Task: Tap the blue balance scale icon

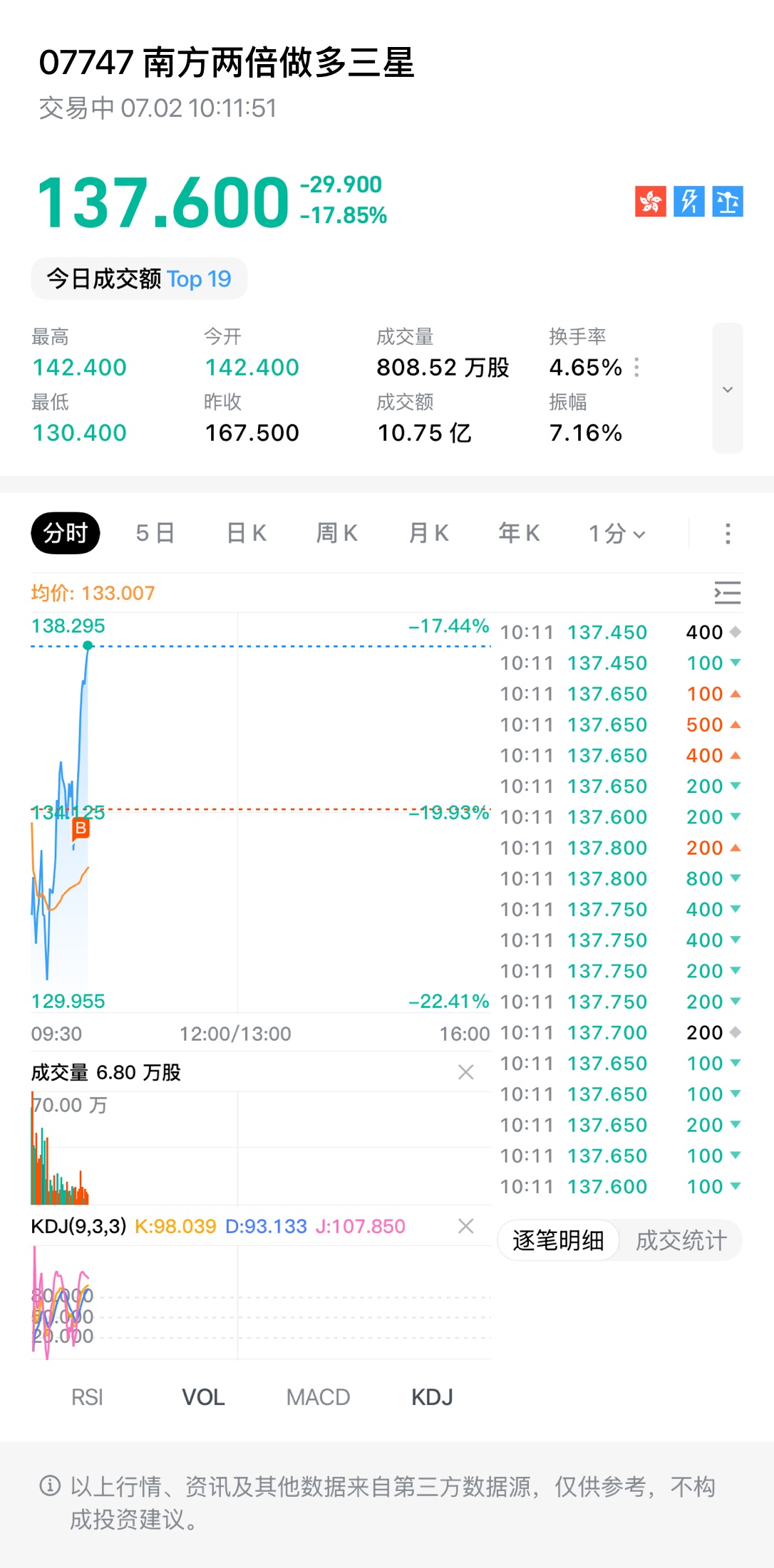Action: [x=728, y=202]
